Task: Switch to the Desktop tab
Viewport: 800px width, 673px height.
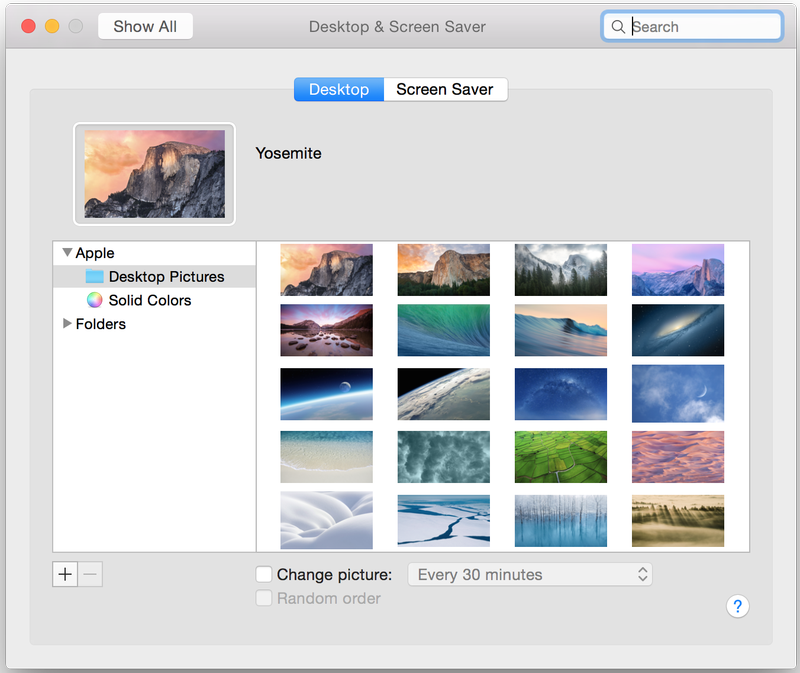Action: coord(339,89)
